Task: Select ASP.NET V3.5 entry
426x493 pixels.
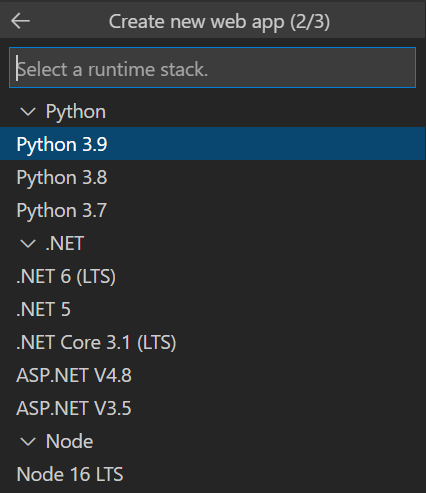Action: point(213,408)
